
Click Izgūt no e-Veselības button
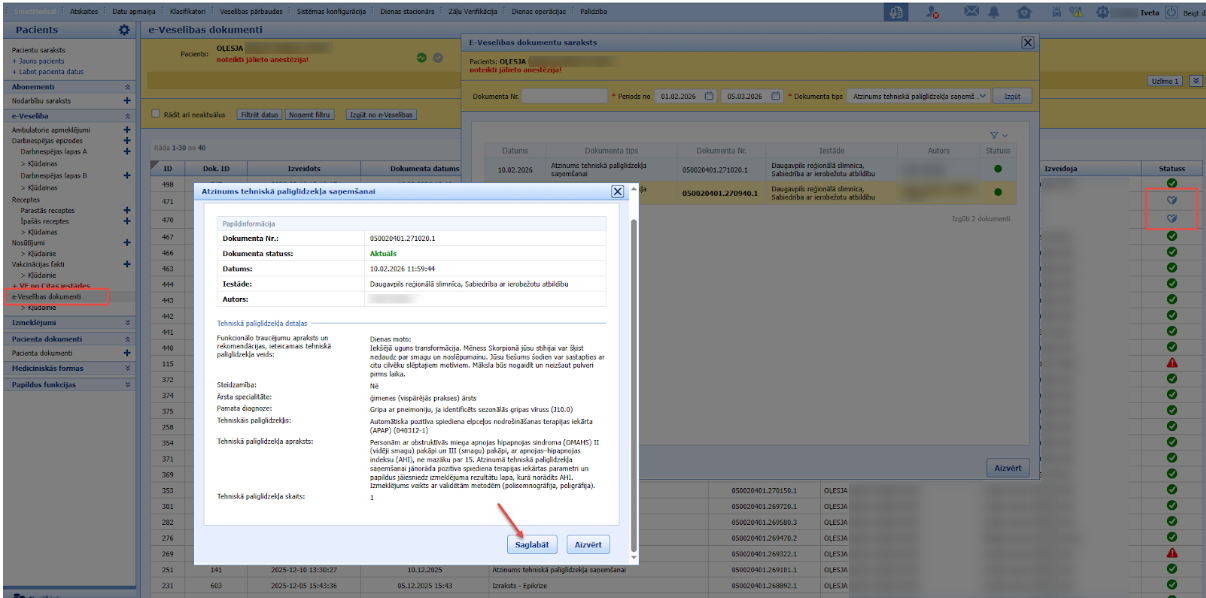[x=380, y=115]
